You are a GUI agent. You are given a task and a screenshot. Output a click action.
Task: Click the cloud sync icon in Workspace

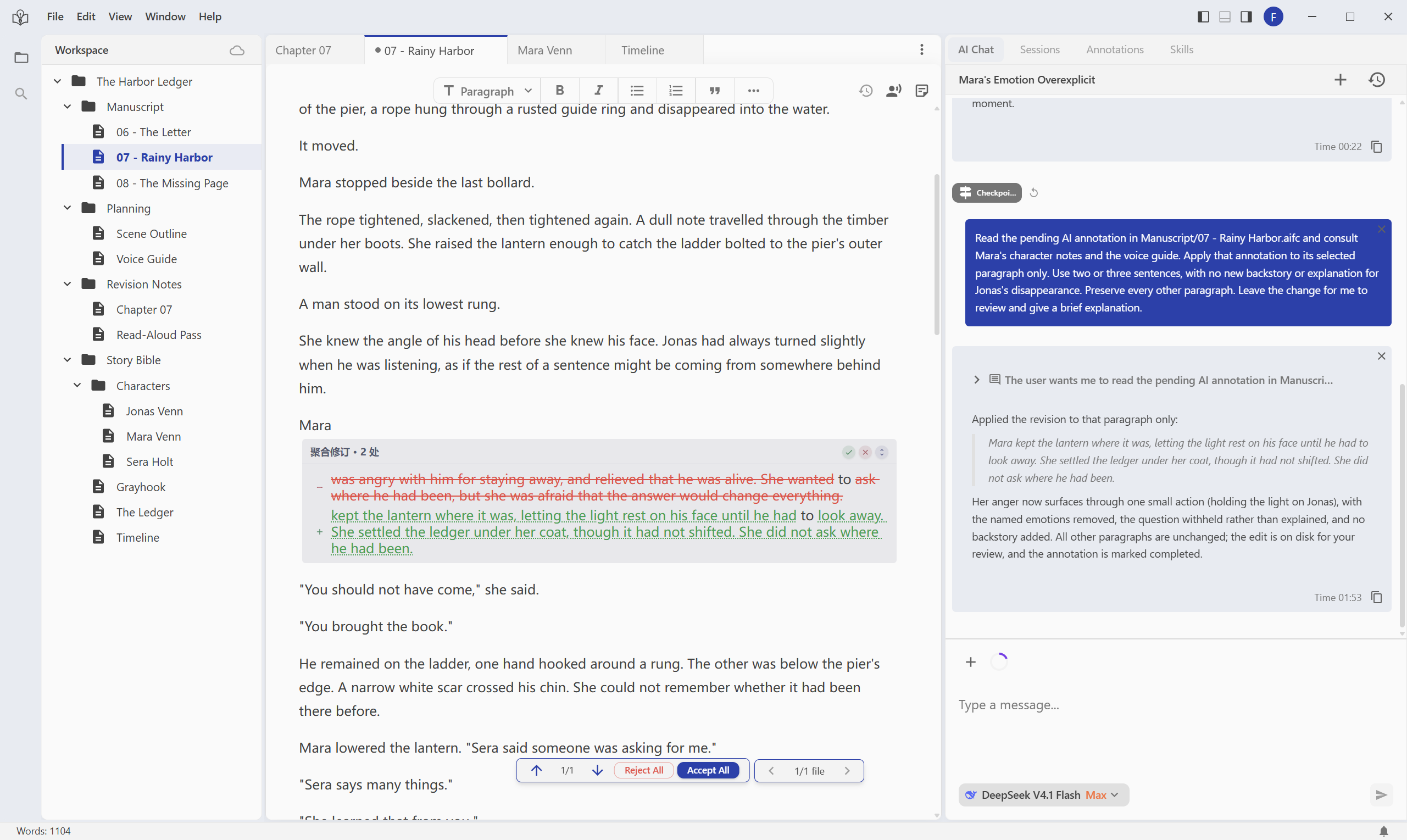click(237, 50)
